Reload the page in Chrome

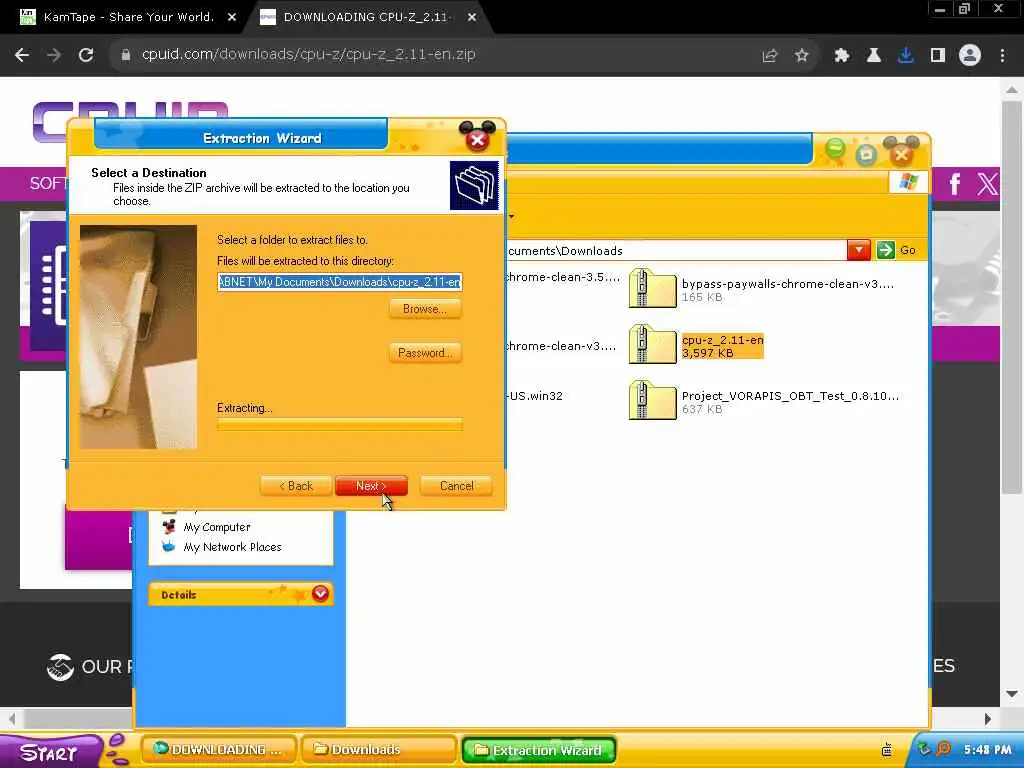coord(86,55)
